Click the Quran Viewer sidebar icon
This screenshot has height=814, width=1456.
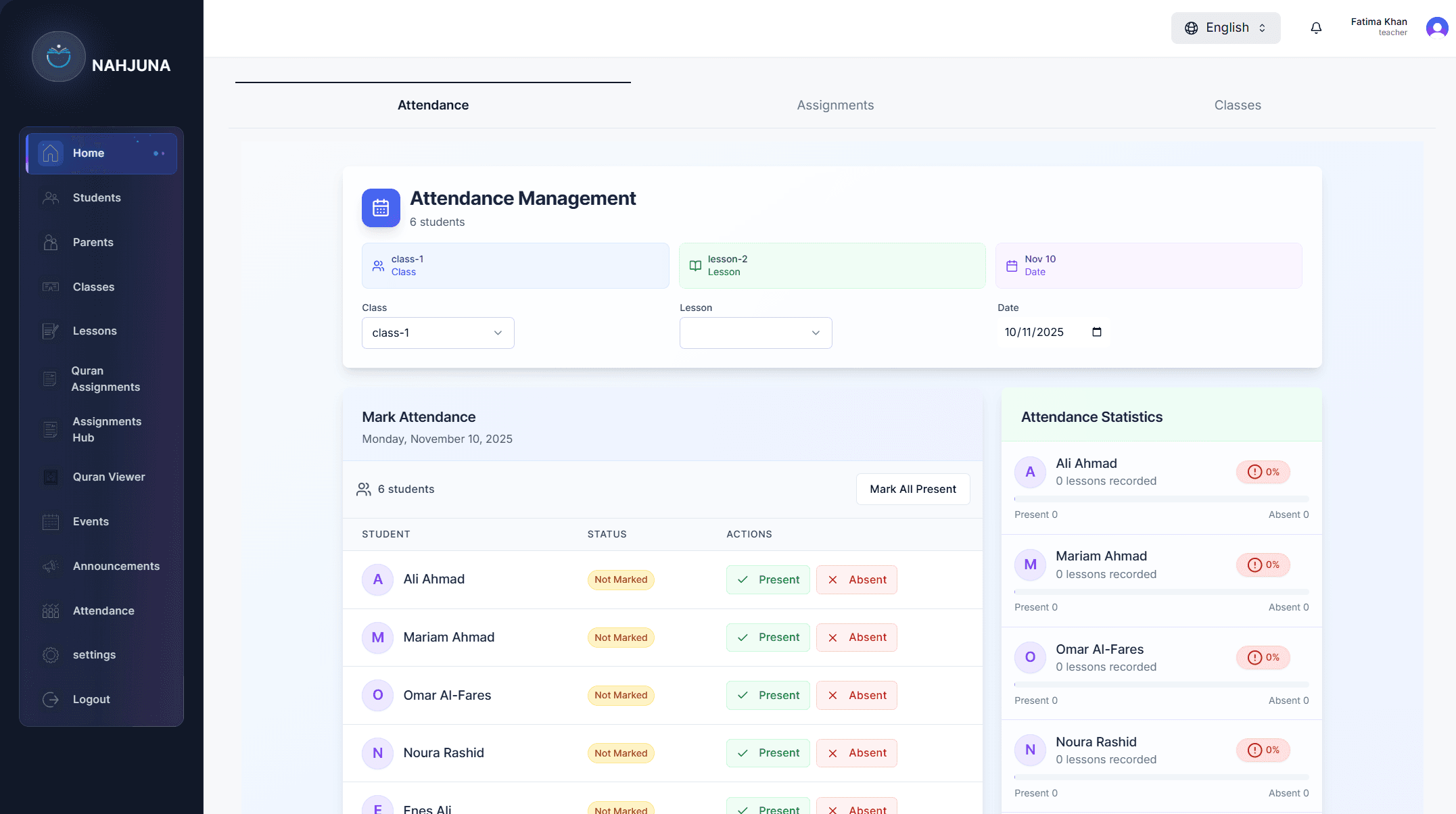51,477
